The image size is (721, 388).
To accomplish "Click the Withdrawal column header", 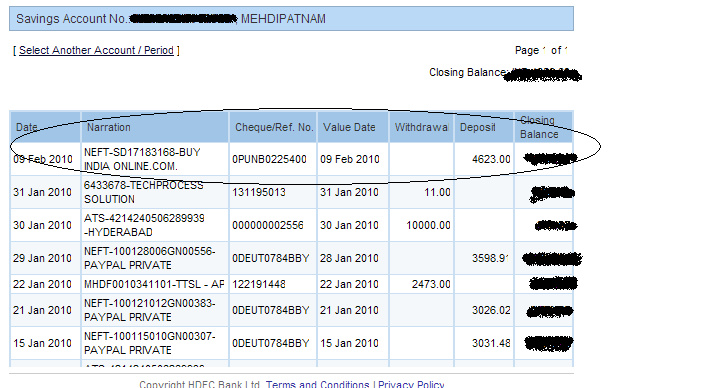I will 422,127.
